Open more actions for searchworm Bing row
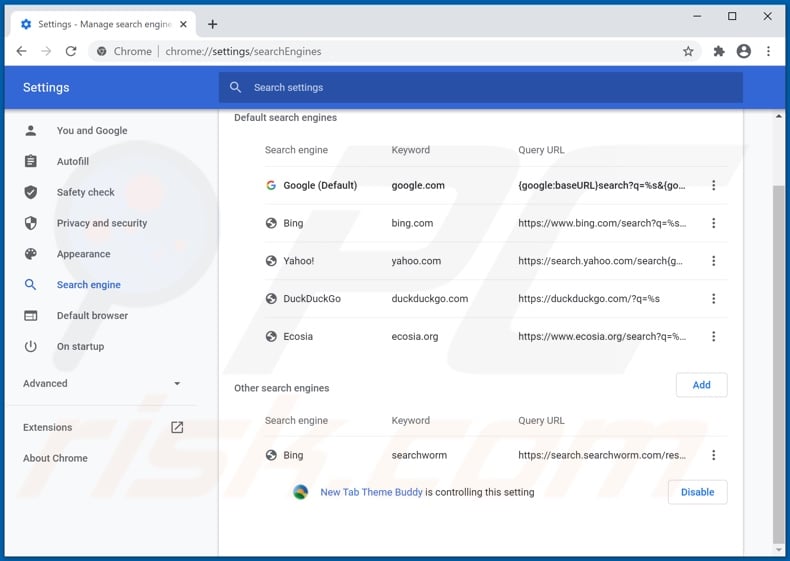The image size is (790, 561). pyautogui.click(x=713, y=456)
